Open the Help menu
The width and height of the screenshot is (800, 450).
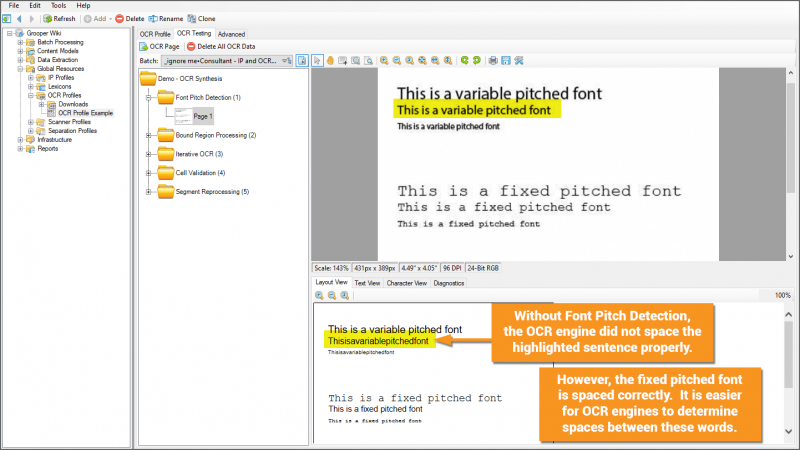(x=83, y=6)
